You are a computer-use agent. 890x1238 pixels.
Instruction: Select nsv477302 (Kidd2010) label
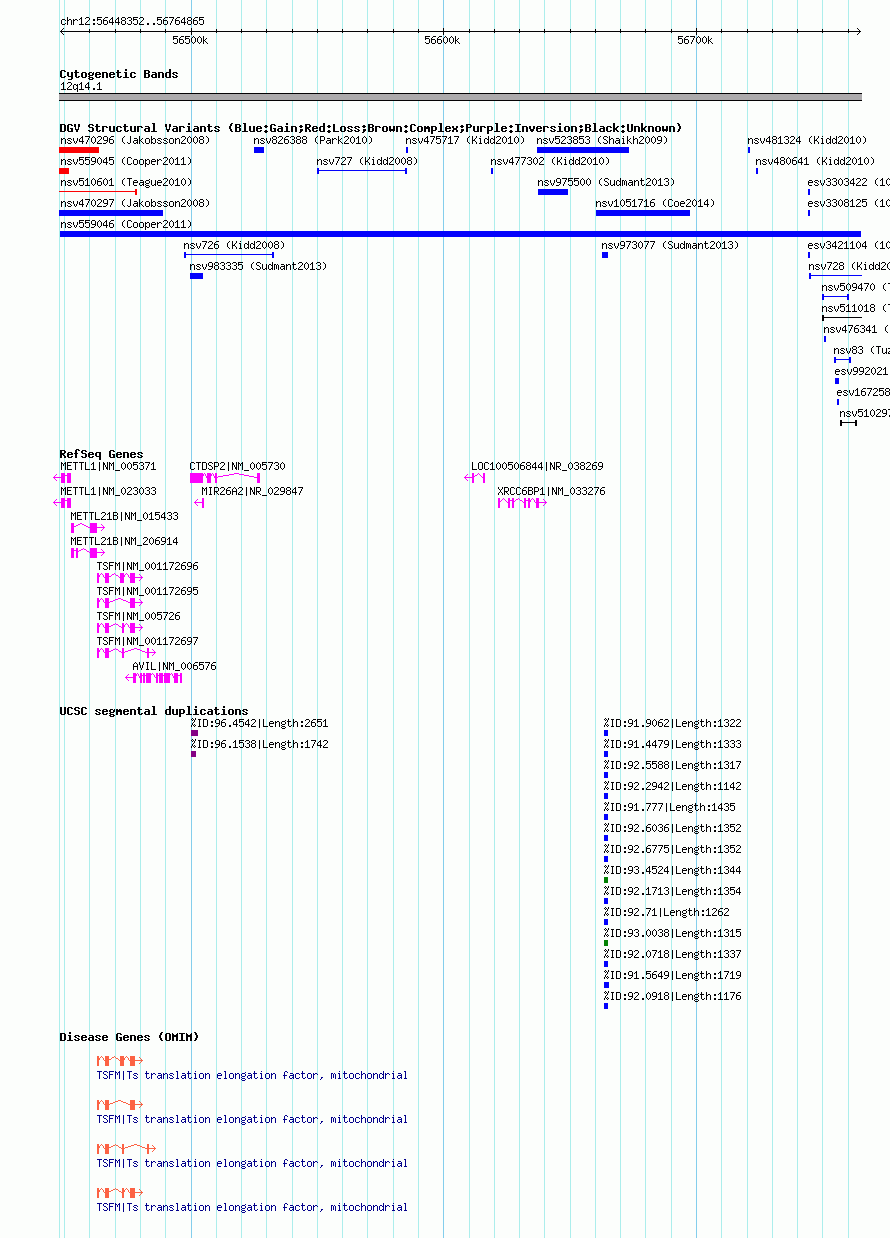[x=550, y=162]
